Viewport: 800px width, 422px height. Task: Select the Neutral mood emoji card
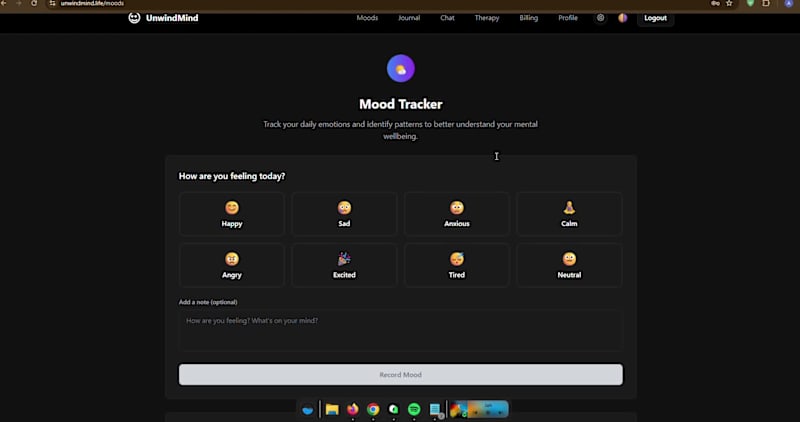(x=569, y=265)
